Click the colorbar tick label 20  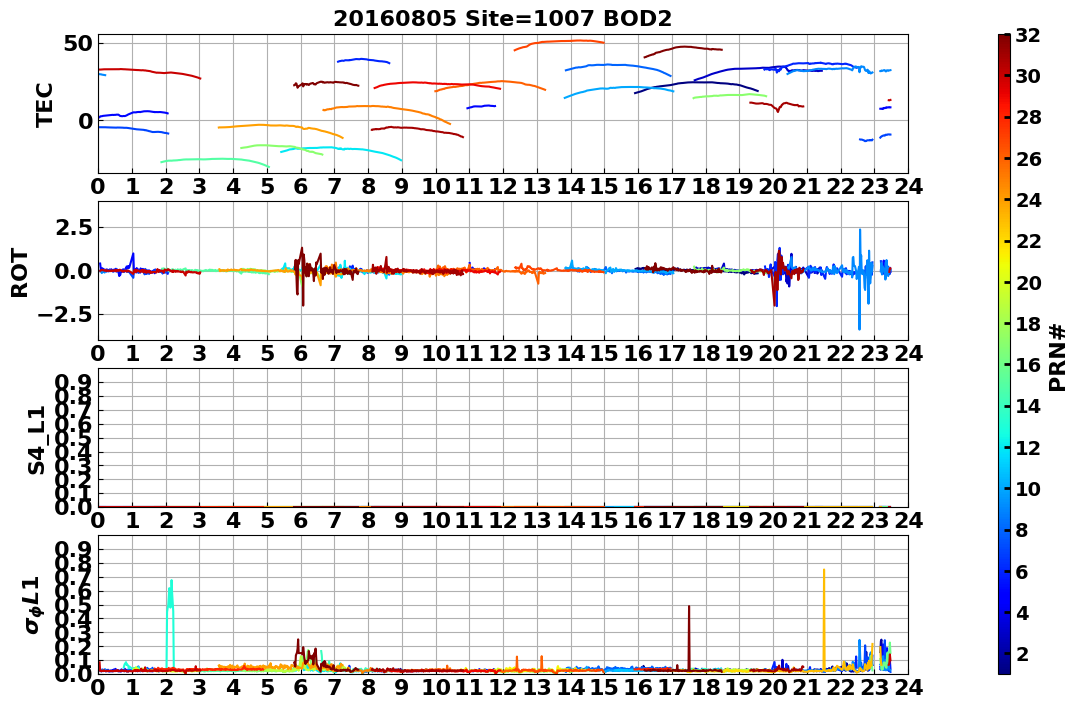pos(1028,282)
